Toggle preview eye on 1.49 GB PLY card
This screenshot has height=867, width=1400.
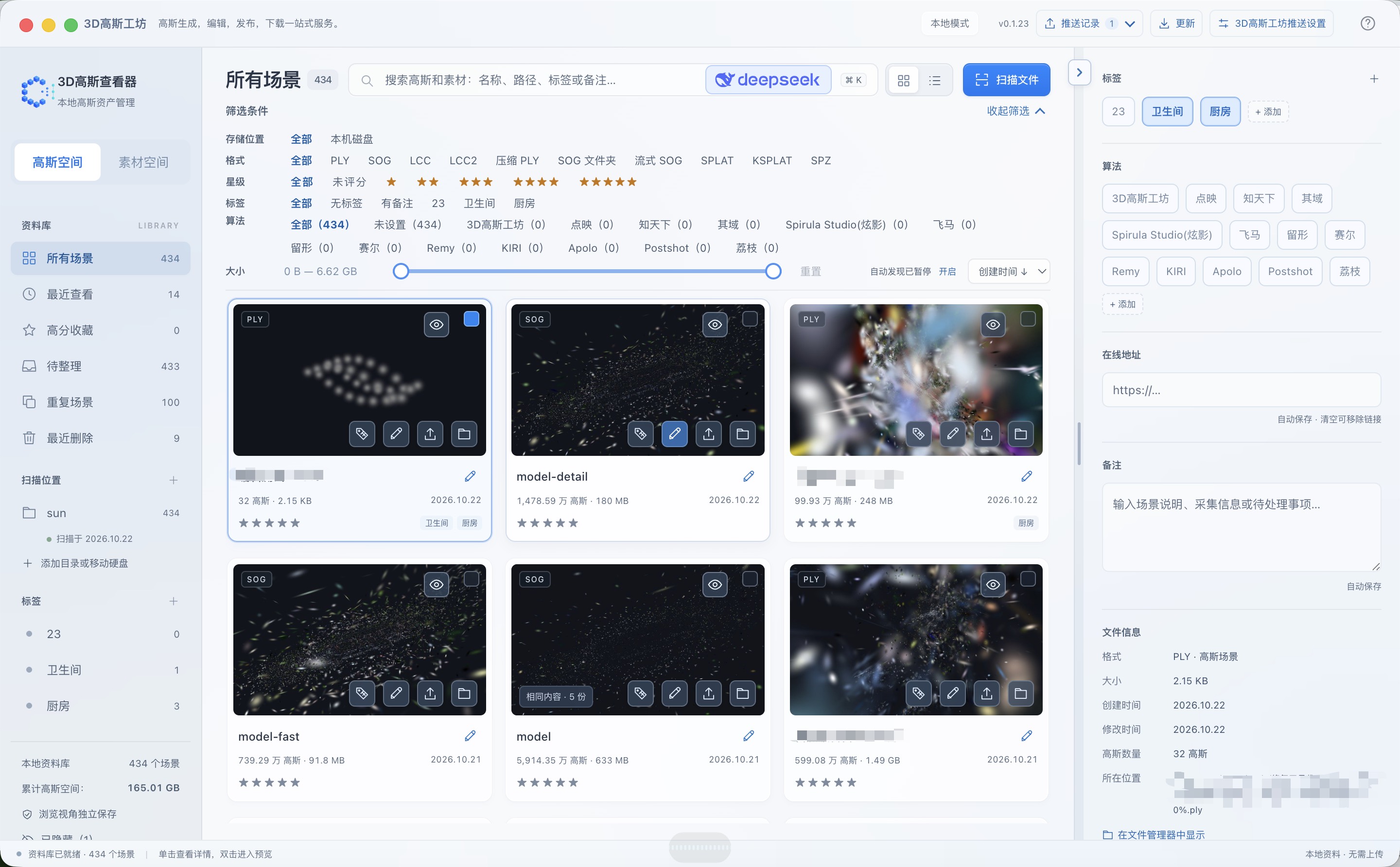[x=993, y=584]
